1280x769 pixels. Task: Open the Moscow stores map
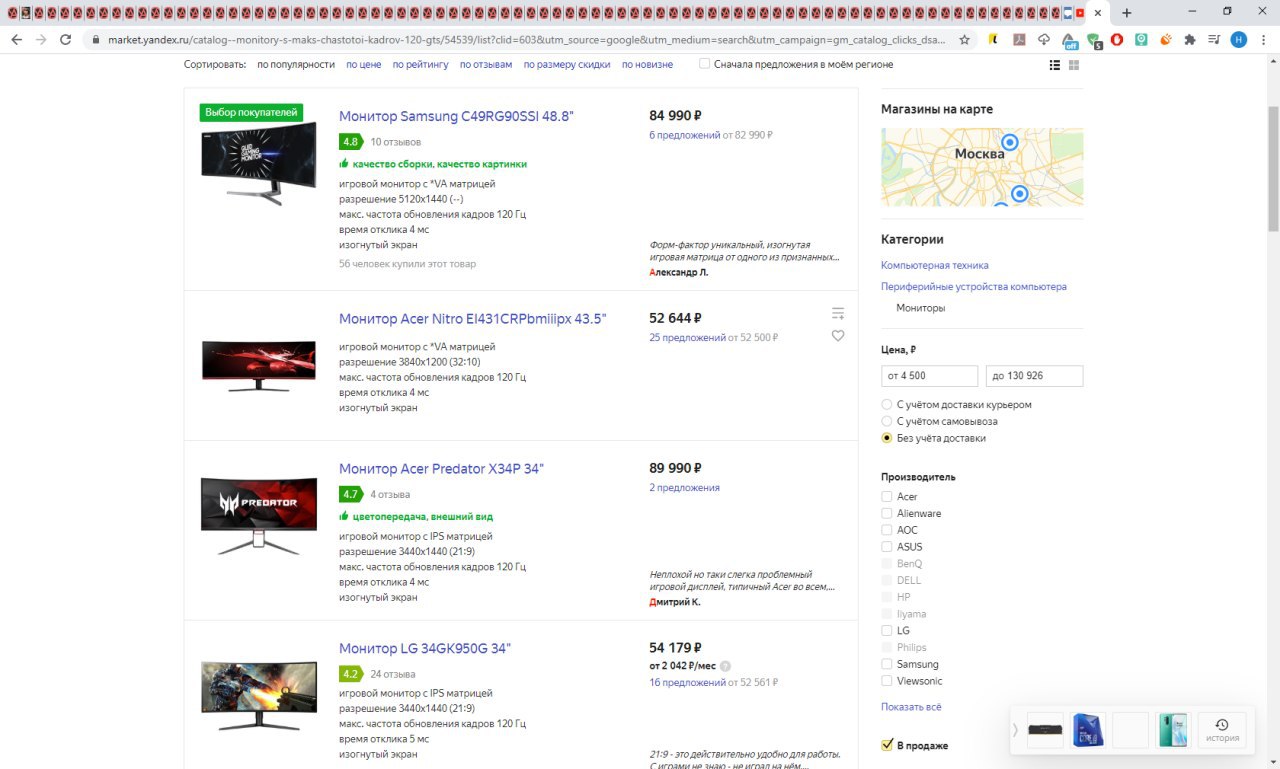tap(981, 167)
